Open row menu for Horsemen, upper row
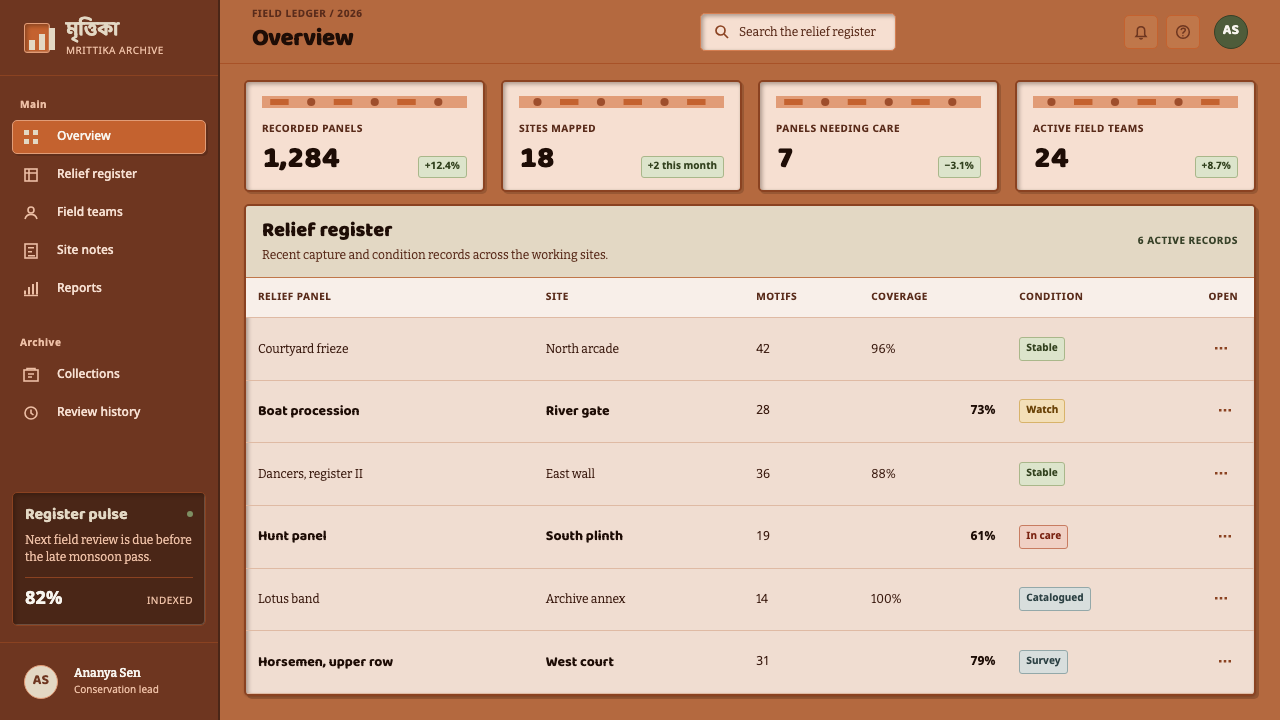 click(x=1225, y=661)
